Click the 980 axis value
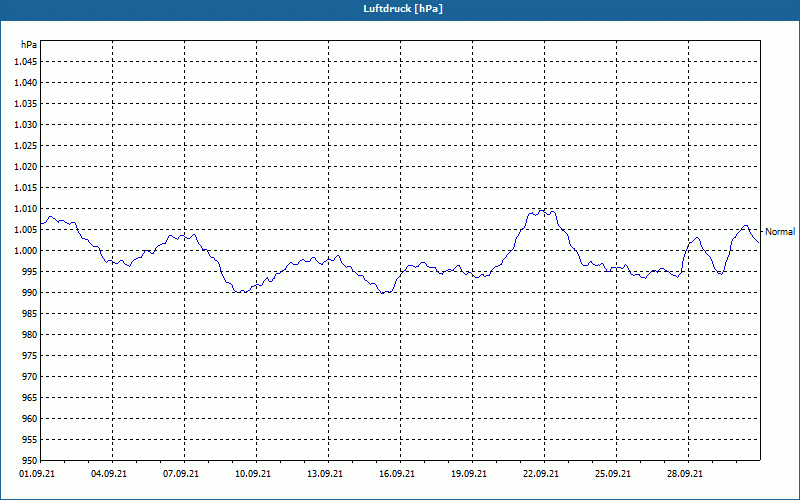Screen dimensions: 800x500 30,335
